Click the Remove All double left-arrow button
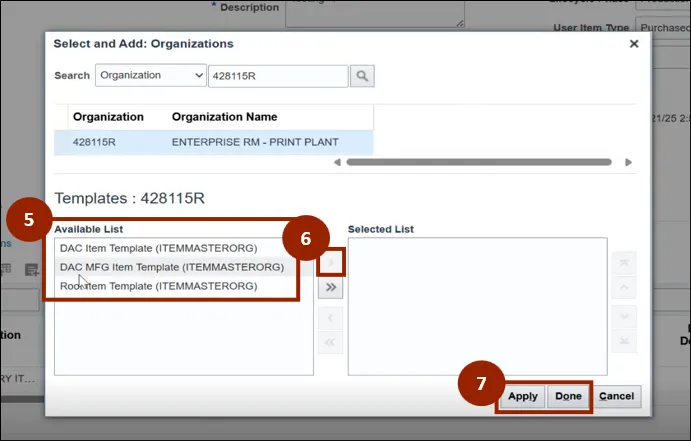Screen dimensions: 691x441 tap(330, 340)
